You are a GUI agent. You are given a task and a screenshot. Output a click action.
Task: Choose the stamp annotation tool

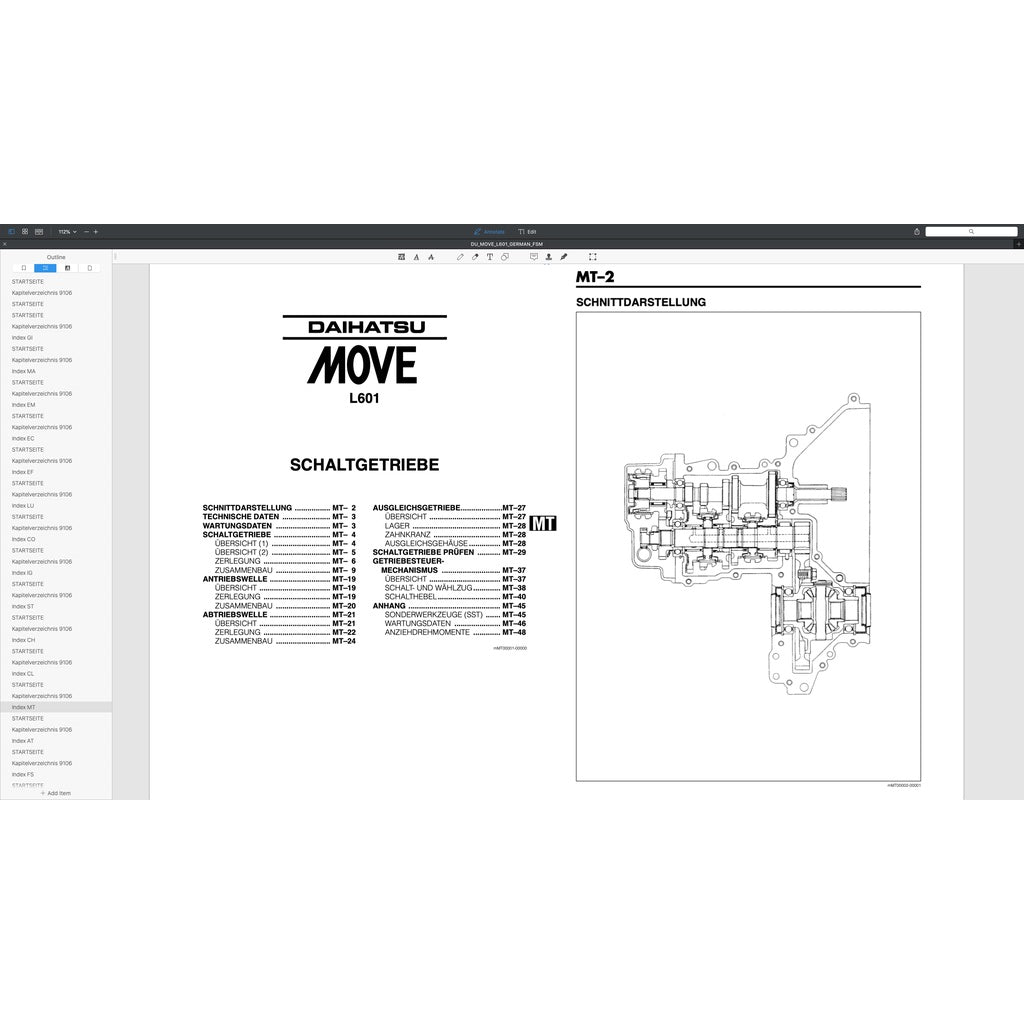coord(549,256)
